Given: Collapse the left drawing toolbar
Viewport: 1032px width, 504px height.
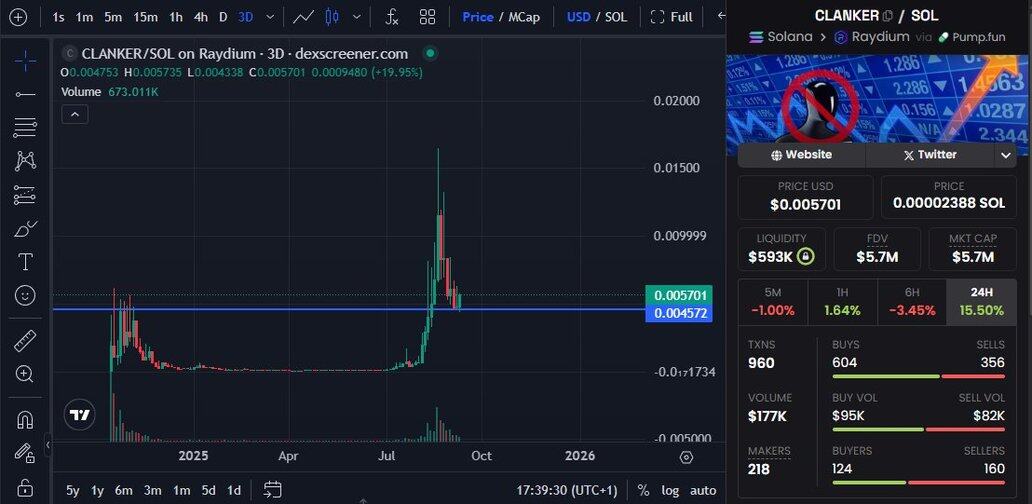Looking at the screenshot, I should click(47, 445).
